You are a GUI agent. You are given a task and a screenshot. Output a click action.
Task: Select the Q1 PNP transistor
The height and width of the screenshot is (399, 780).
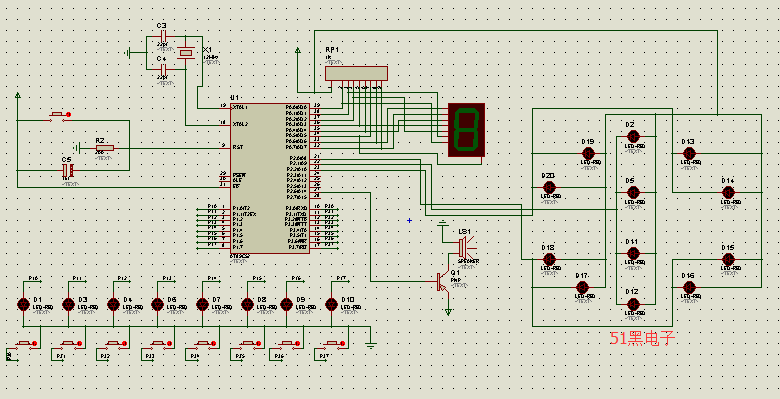coord(443,282)
